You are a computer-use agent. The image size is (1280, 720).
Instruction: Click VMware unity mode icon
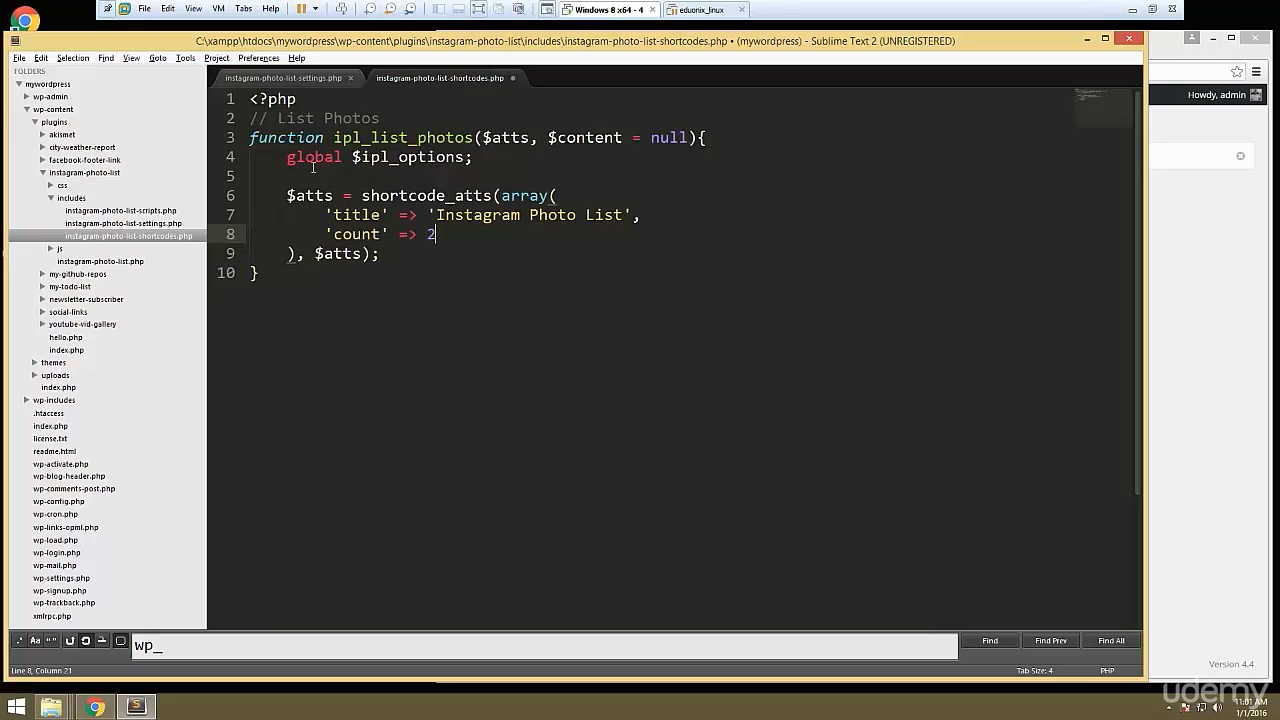[x=498, y=9]
